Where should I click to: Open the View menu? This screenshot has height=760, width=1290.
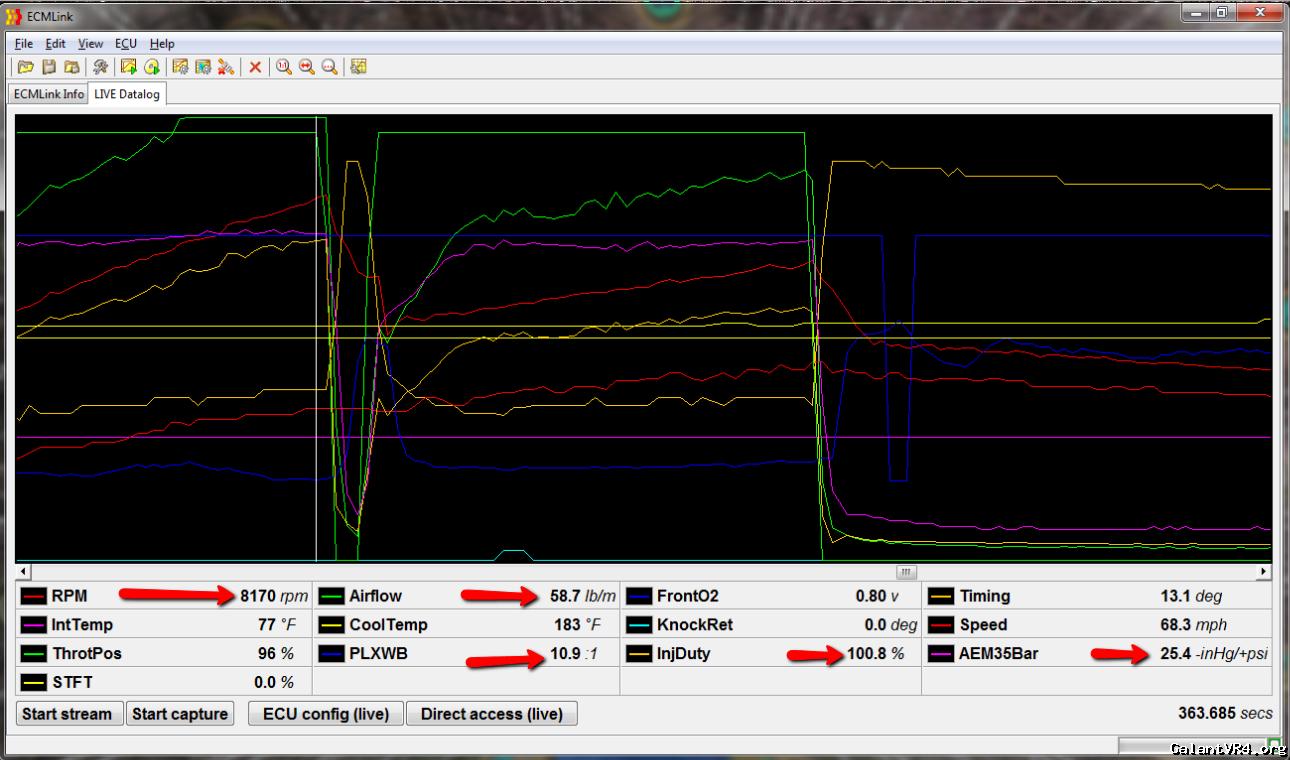[90, 44]
